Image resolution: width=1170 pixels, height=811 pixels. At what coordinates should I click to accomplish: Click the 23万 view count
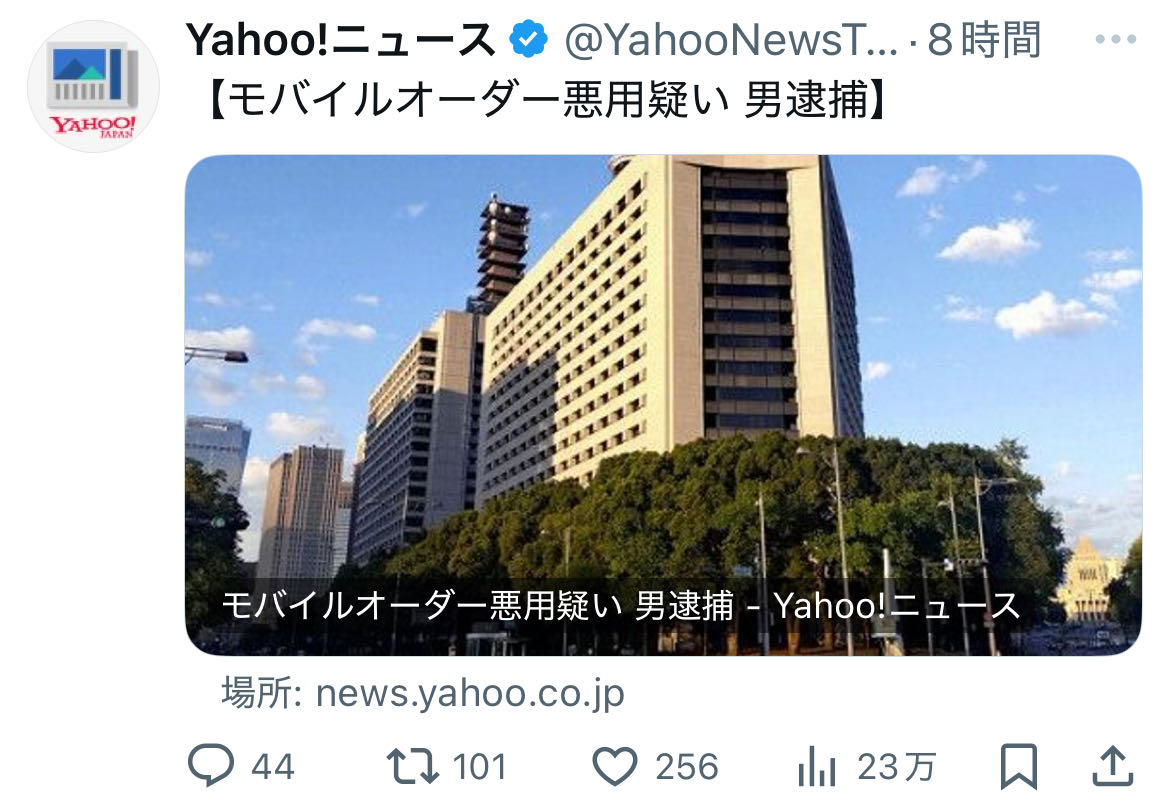pyautogui.click(x=896, y=767)
